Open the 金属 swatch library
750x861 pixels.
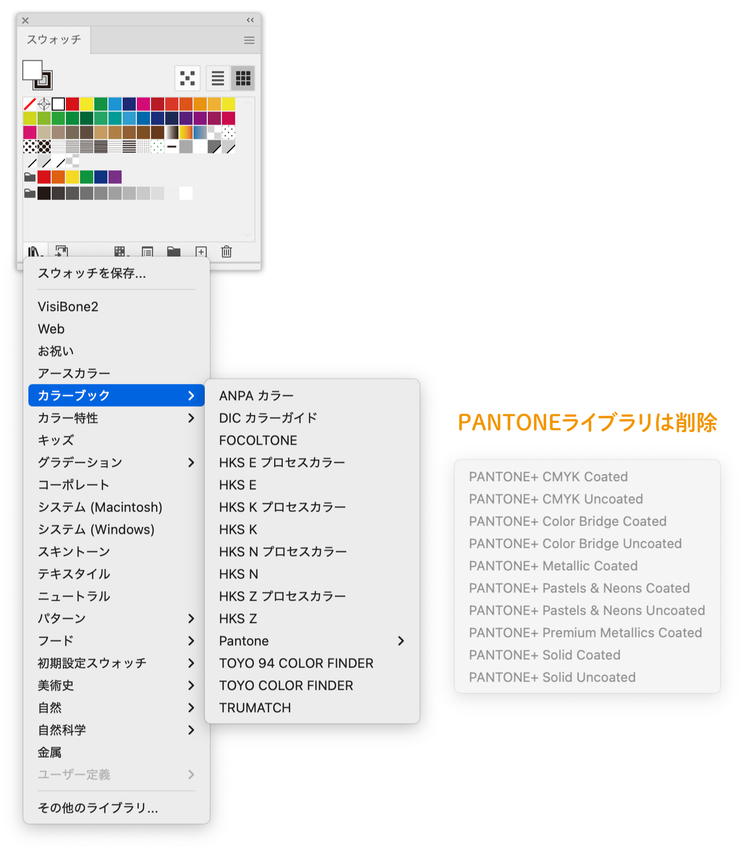(x=116, y=752)
